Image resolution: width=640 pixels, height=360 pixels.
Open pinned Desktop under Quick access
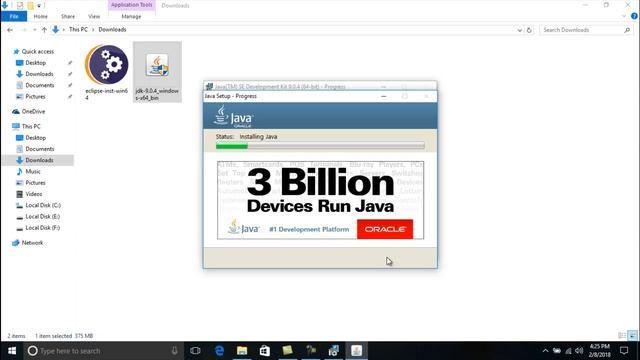coord(35,63)
